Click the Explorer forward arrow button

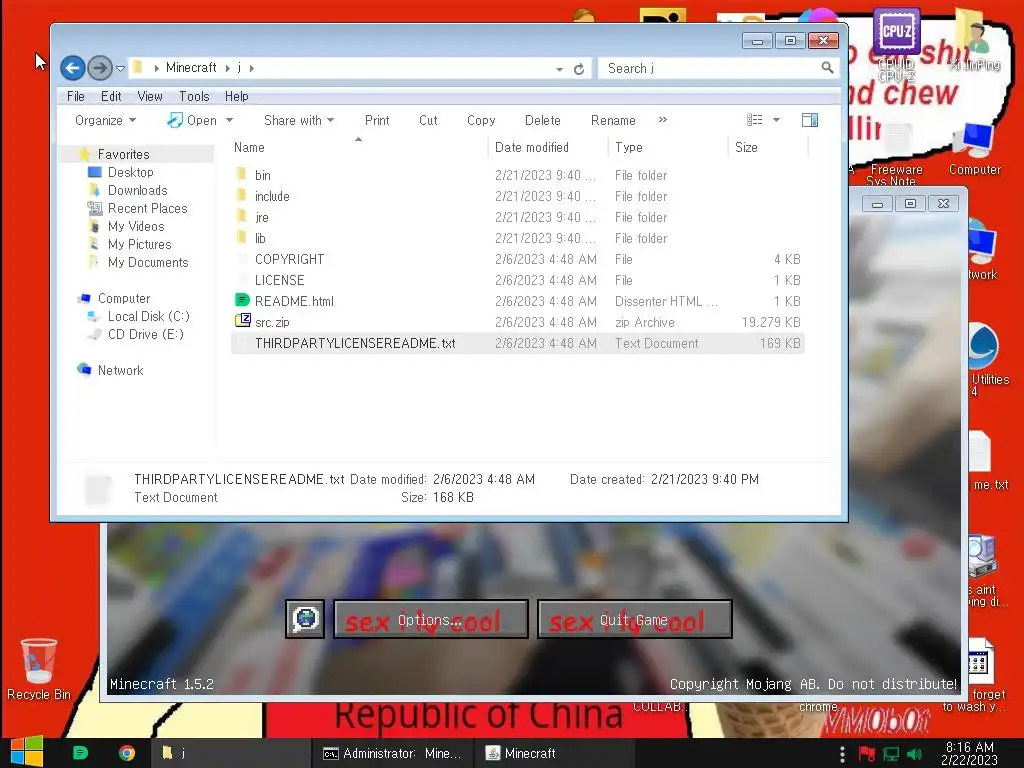(x=100, y=68)
